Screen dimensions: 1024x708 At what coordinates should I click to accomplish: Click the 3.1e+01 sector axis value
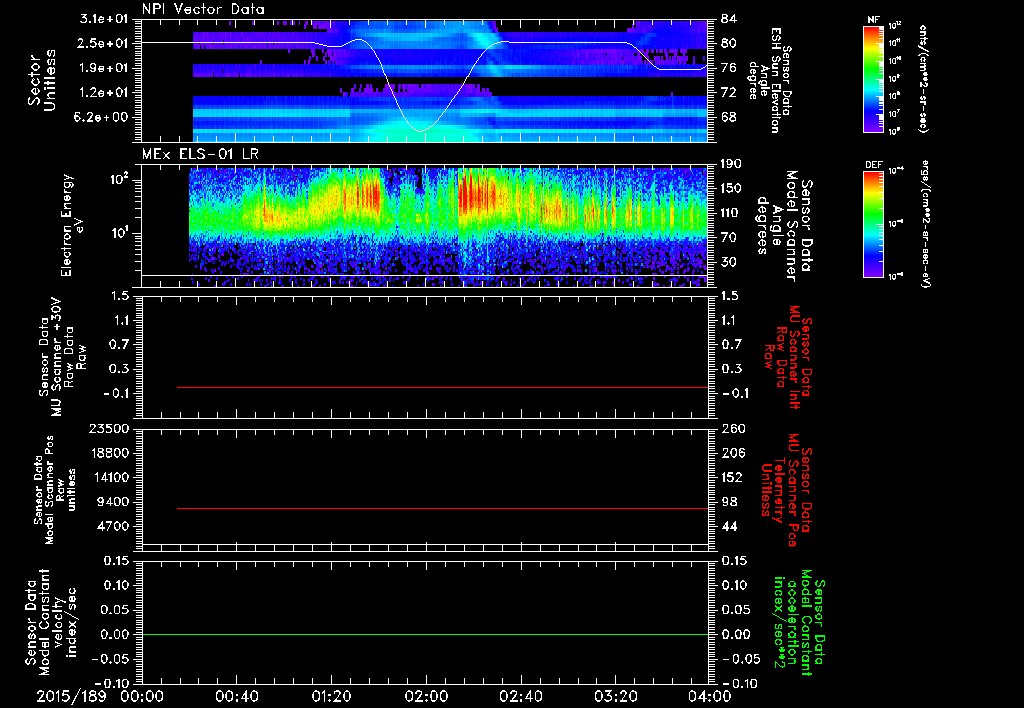coord(104,19)
